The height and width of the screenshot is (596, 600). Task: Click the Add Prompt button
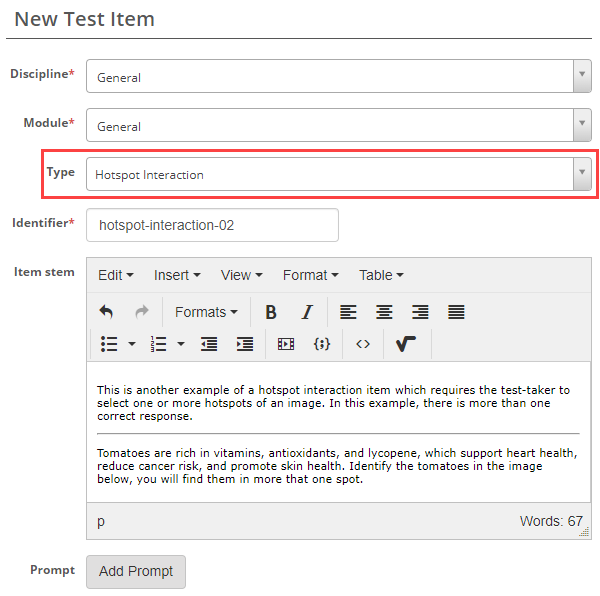coord(136,571)
